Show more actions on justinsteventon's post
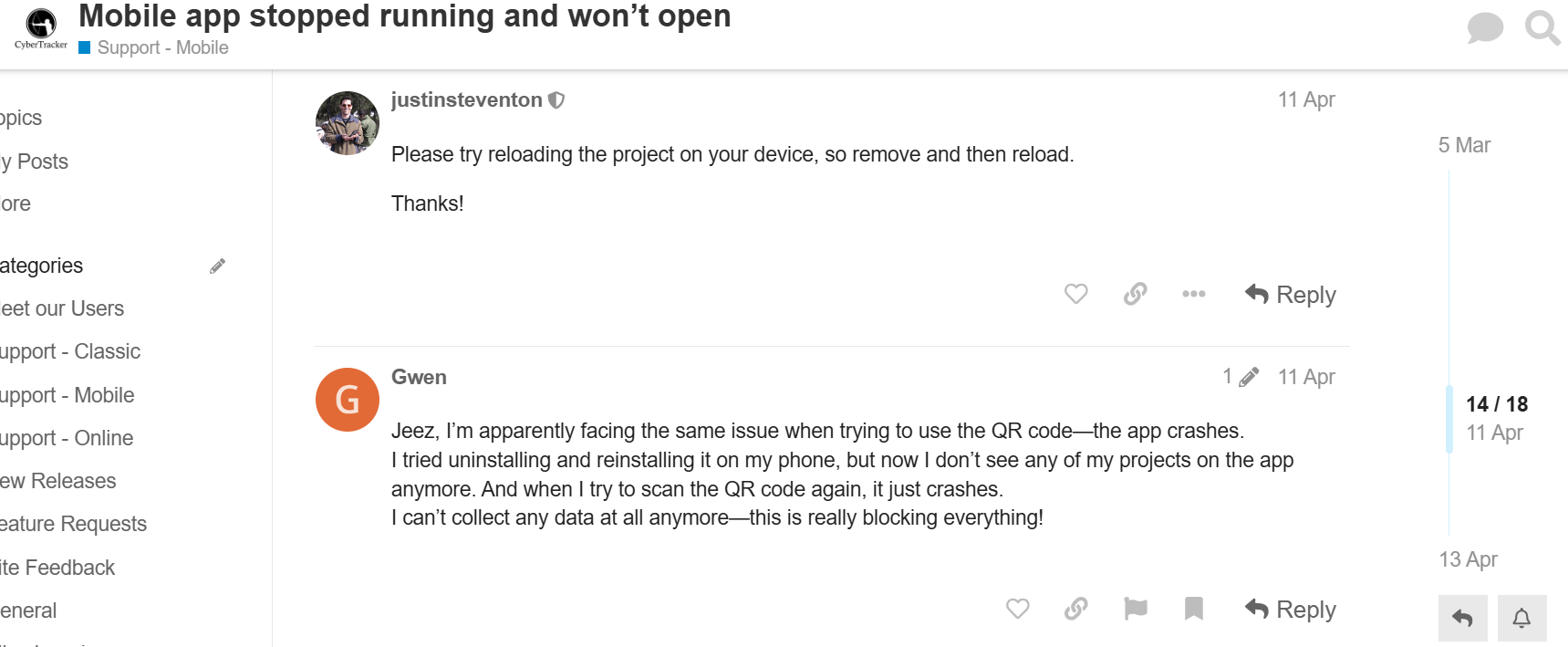Viewport: 1568px width, 647px height. point(1193,294)
